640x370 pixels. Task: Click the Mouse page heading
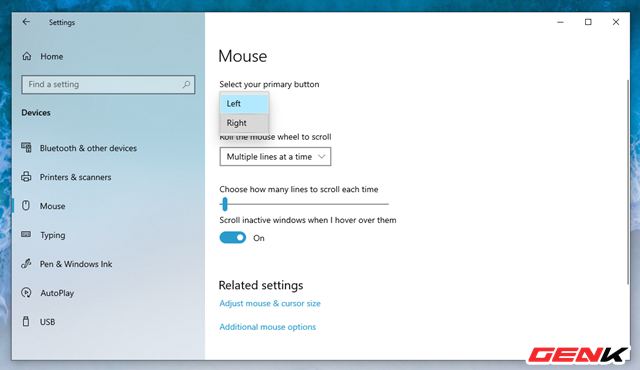pyautogui.click(x=242, y=56)
